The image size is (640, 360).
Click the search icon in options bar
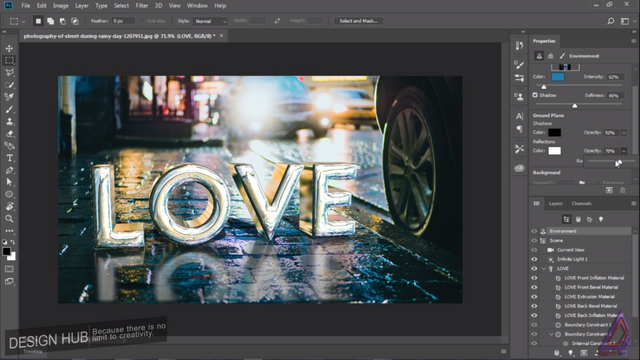pos(611,21)
